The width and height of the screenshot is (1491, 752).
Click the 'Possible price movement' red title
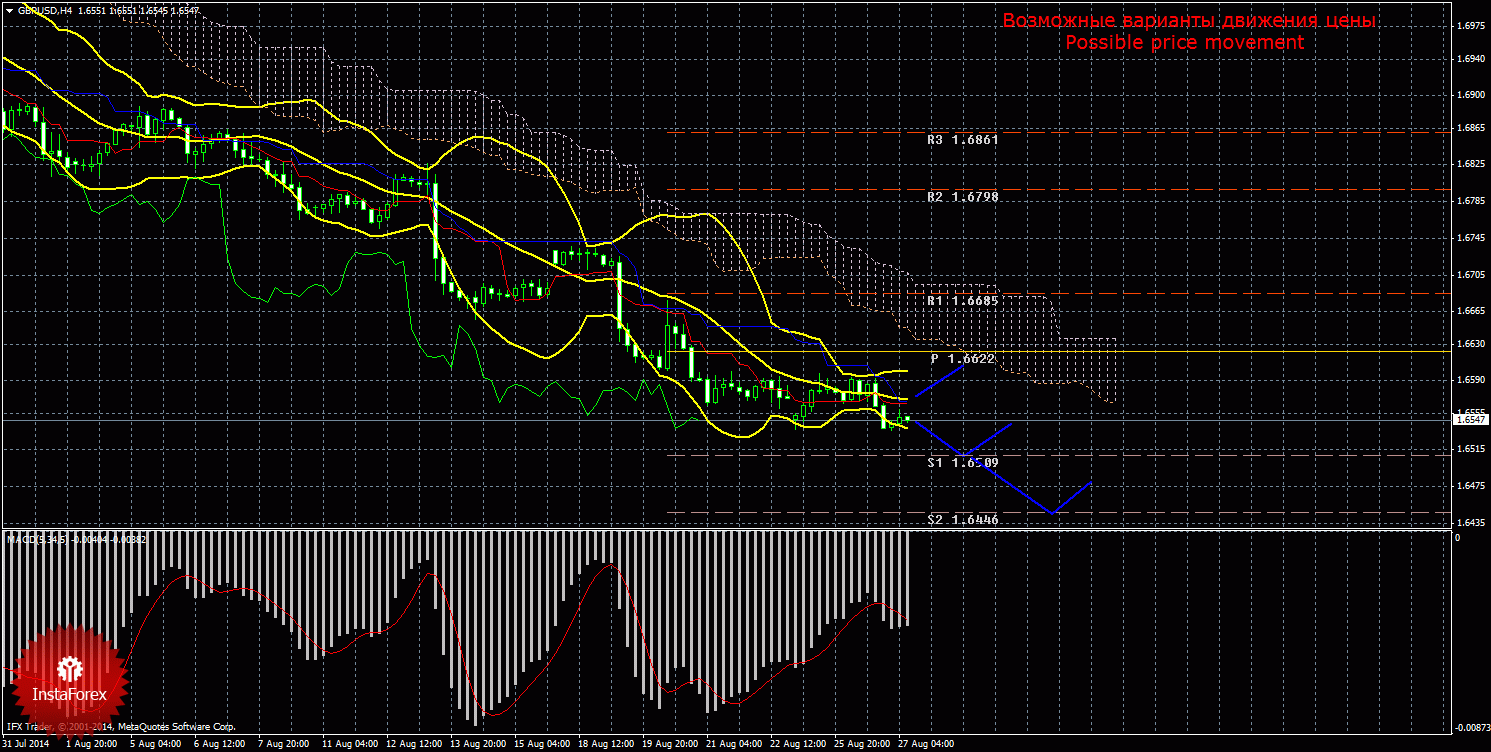[x=1184, y=43]
